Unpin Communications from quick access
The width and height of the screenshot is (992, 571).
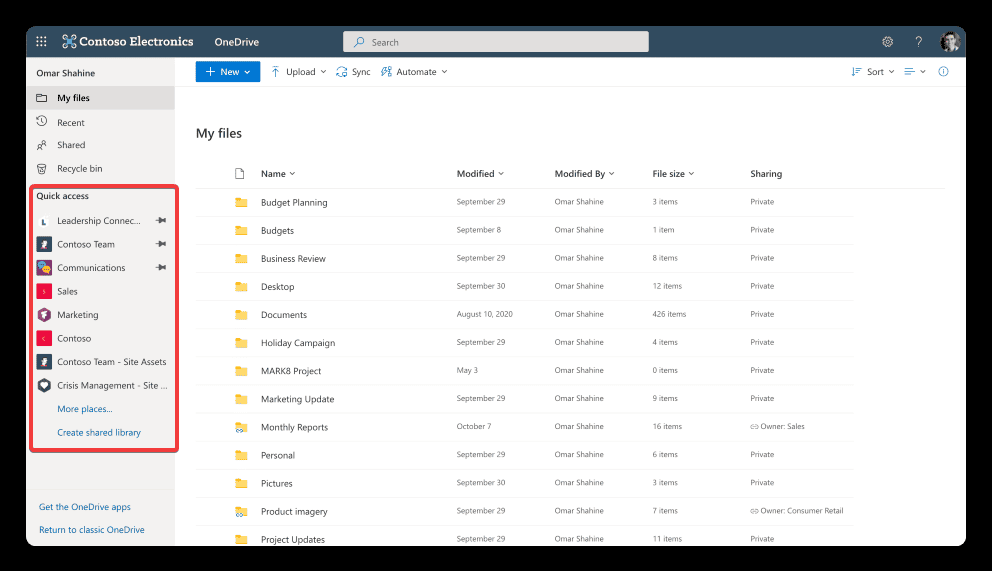pos(161,267)
